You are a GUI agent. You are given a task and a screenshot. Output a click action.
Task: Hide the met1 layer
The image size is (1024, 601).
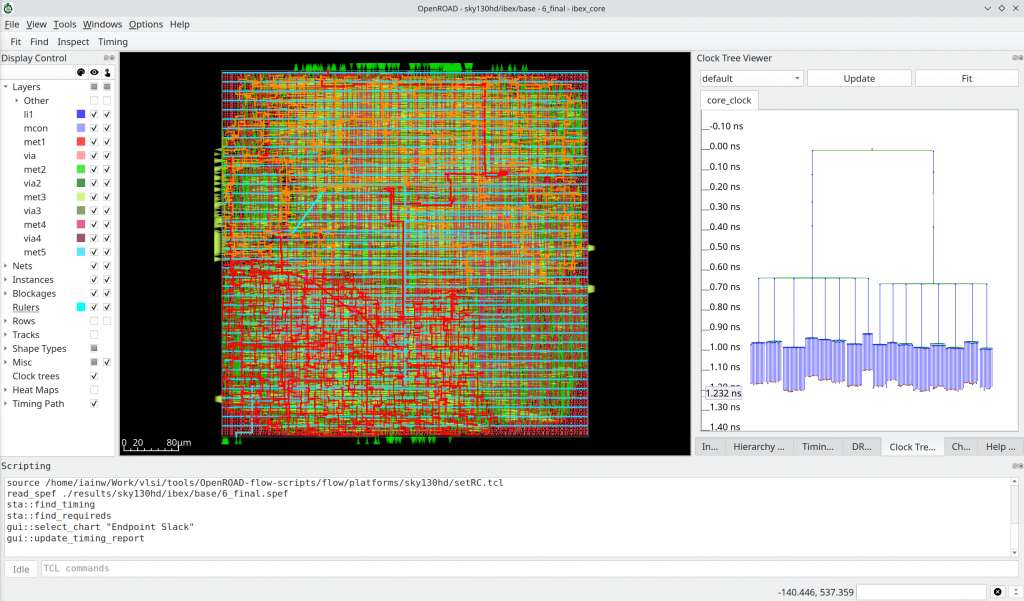pos(94,141)
